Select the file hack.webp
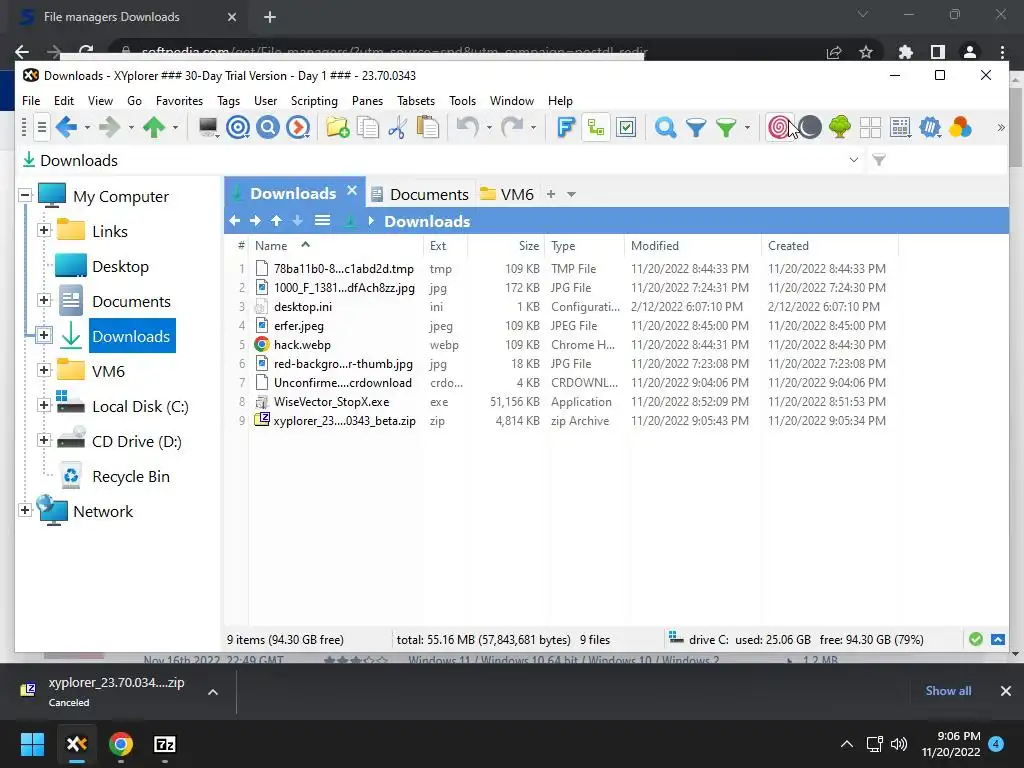Screen dimensions: 1024x768 (302, 345)
